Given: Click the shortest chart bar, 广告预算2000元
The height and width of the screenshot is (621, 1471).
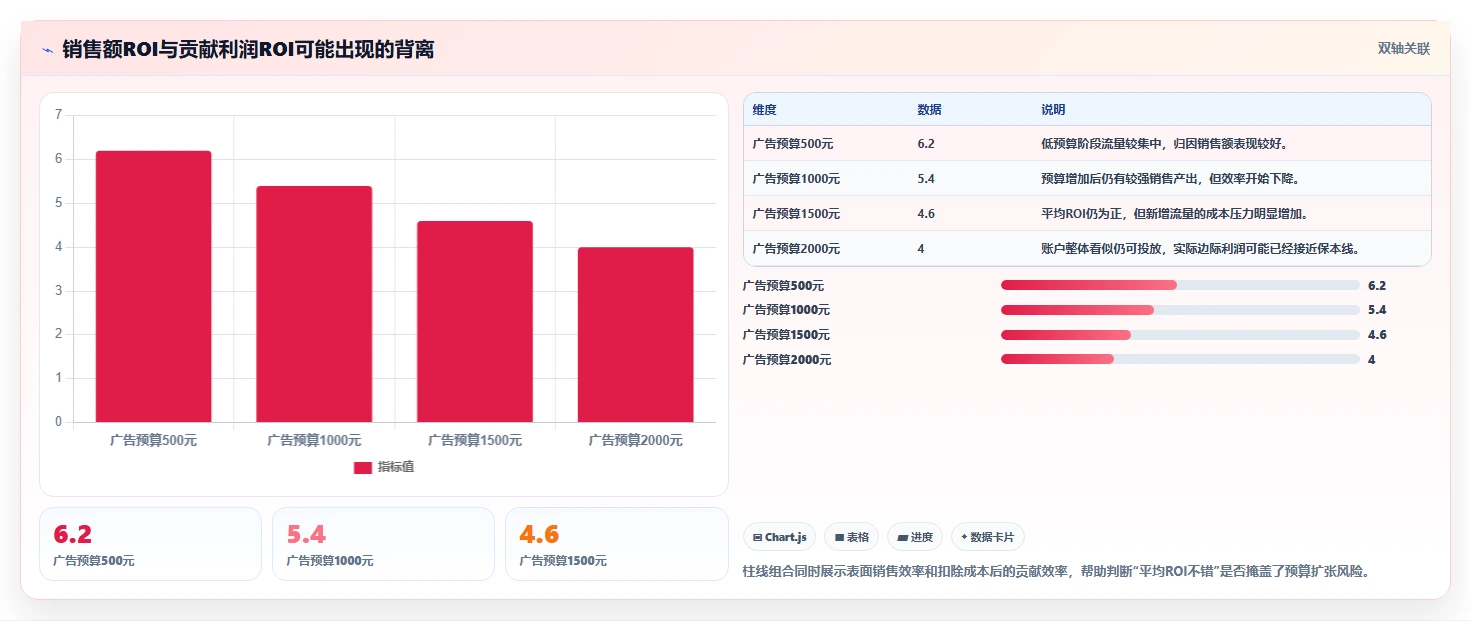Looking at the screenshot, I should [x=636, y=334].
